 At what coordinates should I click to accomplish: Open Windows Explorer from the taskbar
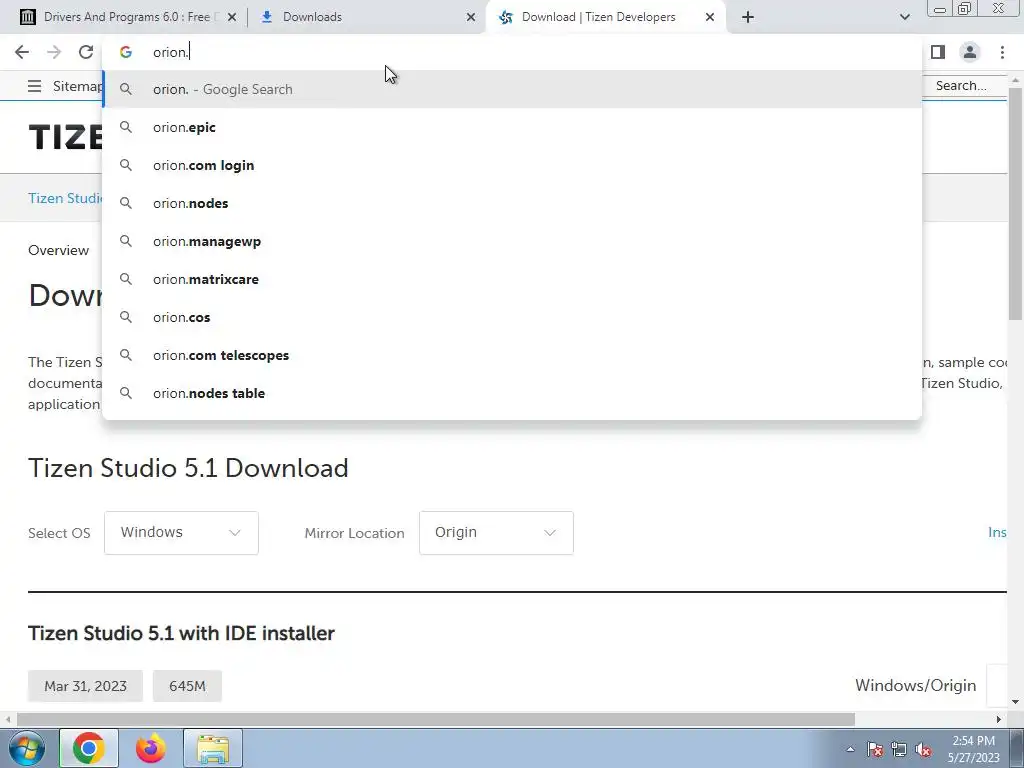213,748
